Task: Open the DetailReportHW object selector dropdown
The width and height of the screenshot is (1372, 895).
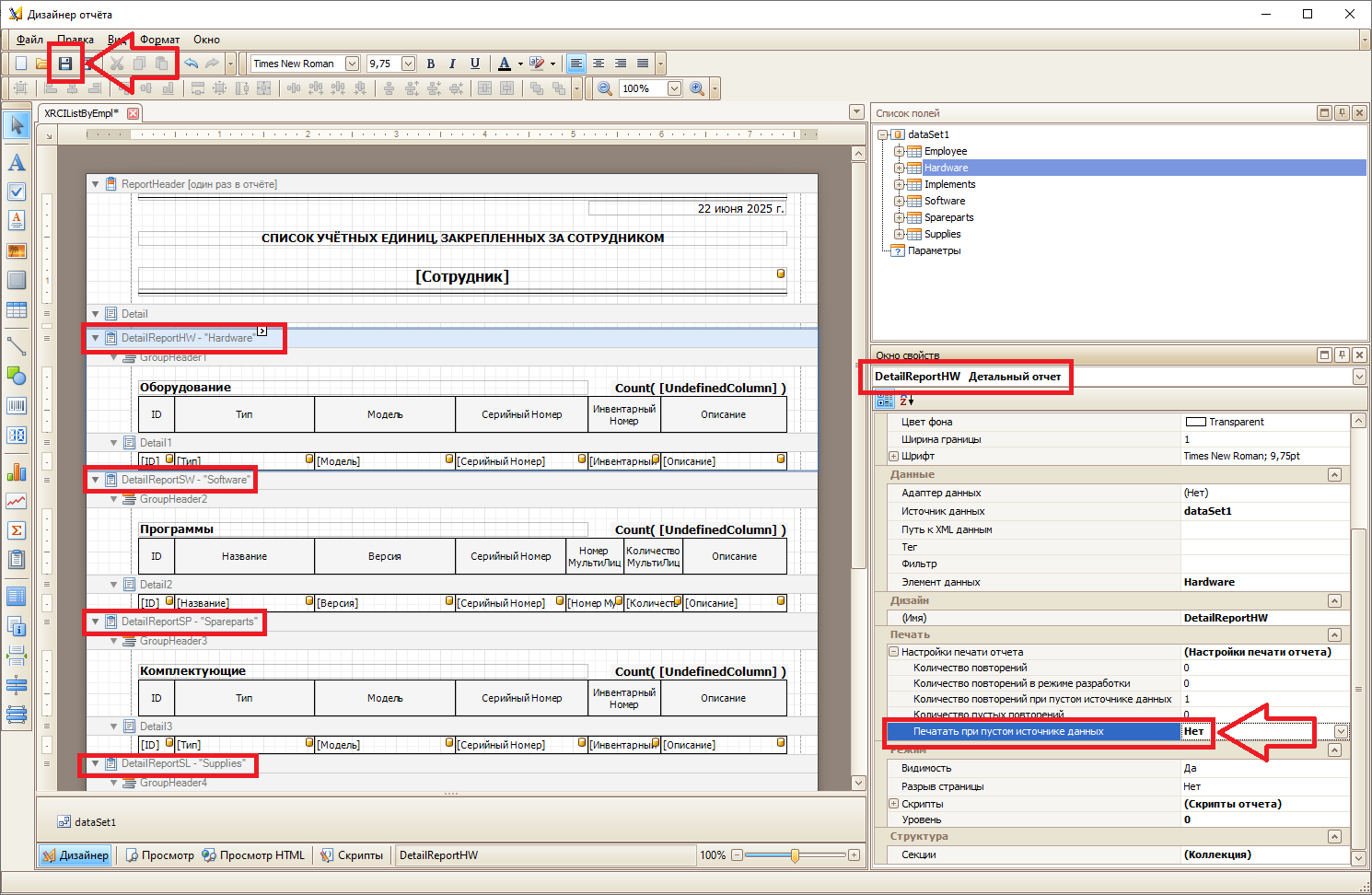Action: 1359,377
